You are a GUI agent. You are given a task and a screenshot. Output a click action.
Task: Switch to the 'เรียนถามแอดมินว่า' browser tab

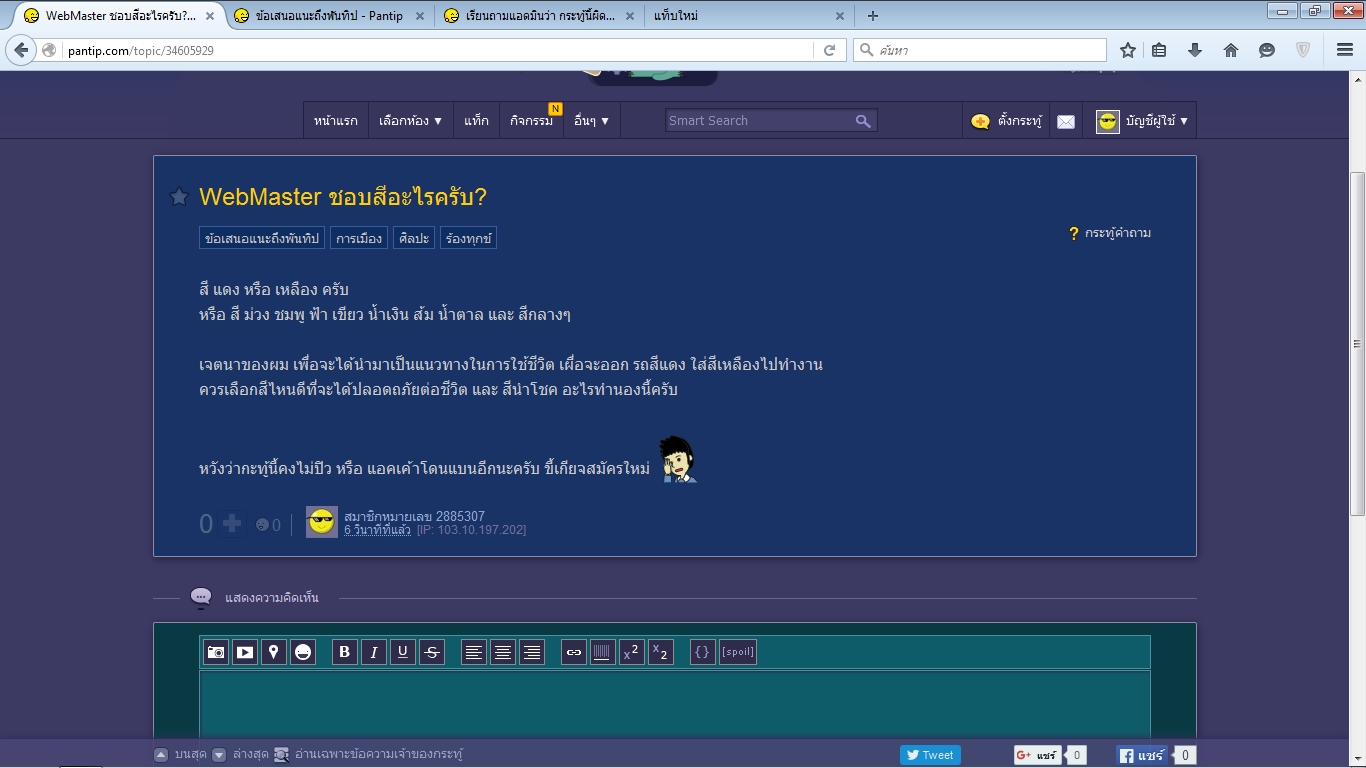coord(540,16)
